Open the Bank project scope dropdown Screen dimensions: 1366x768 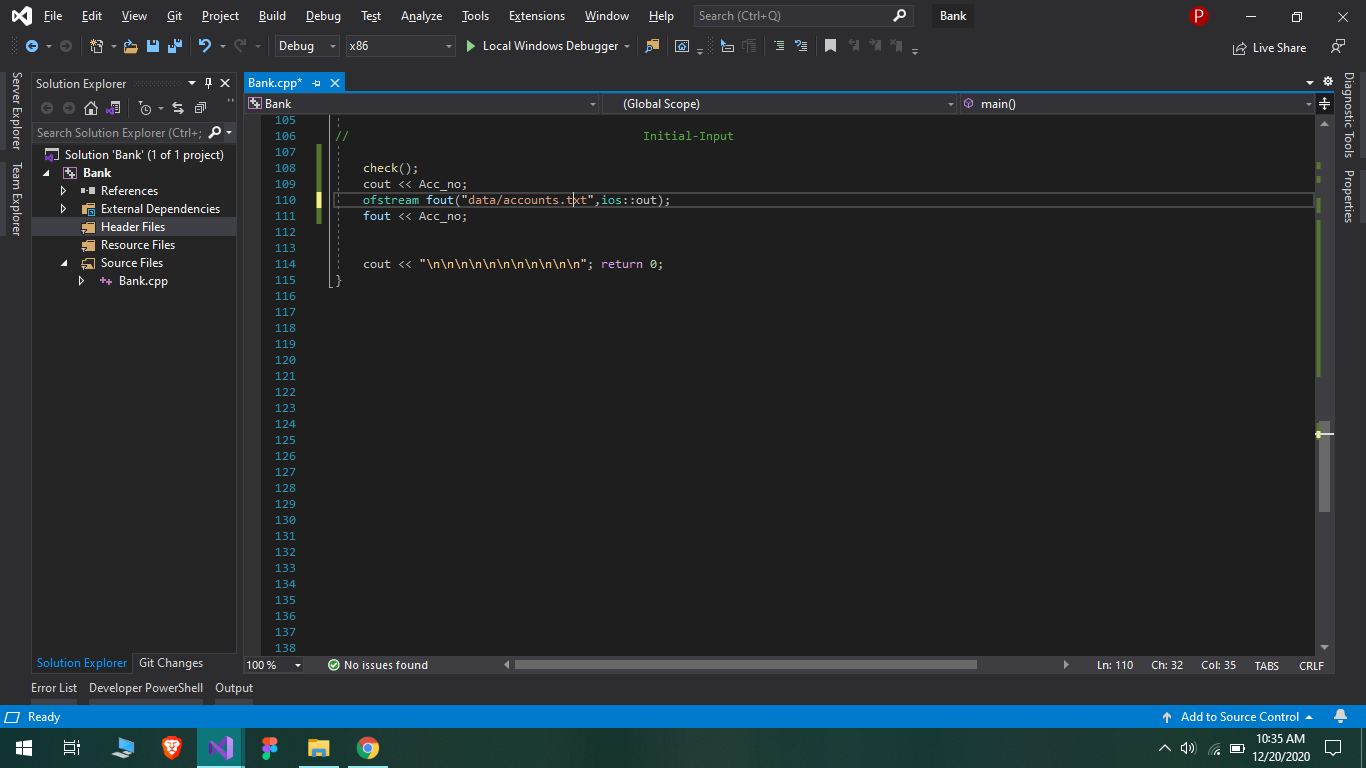pos(422,104)
